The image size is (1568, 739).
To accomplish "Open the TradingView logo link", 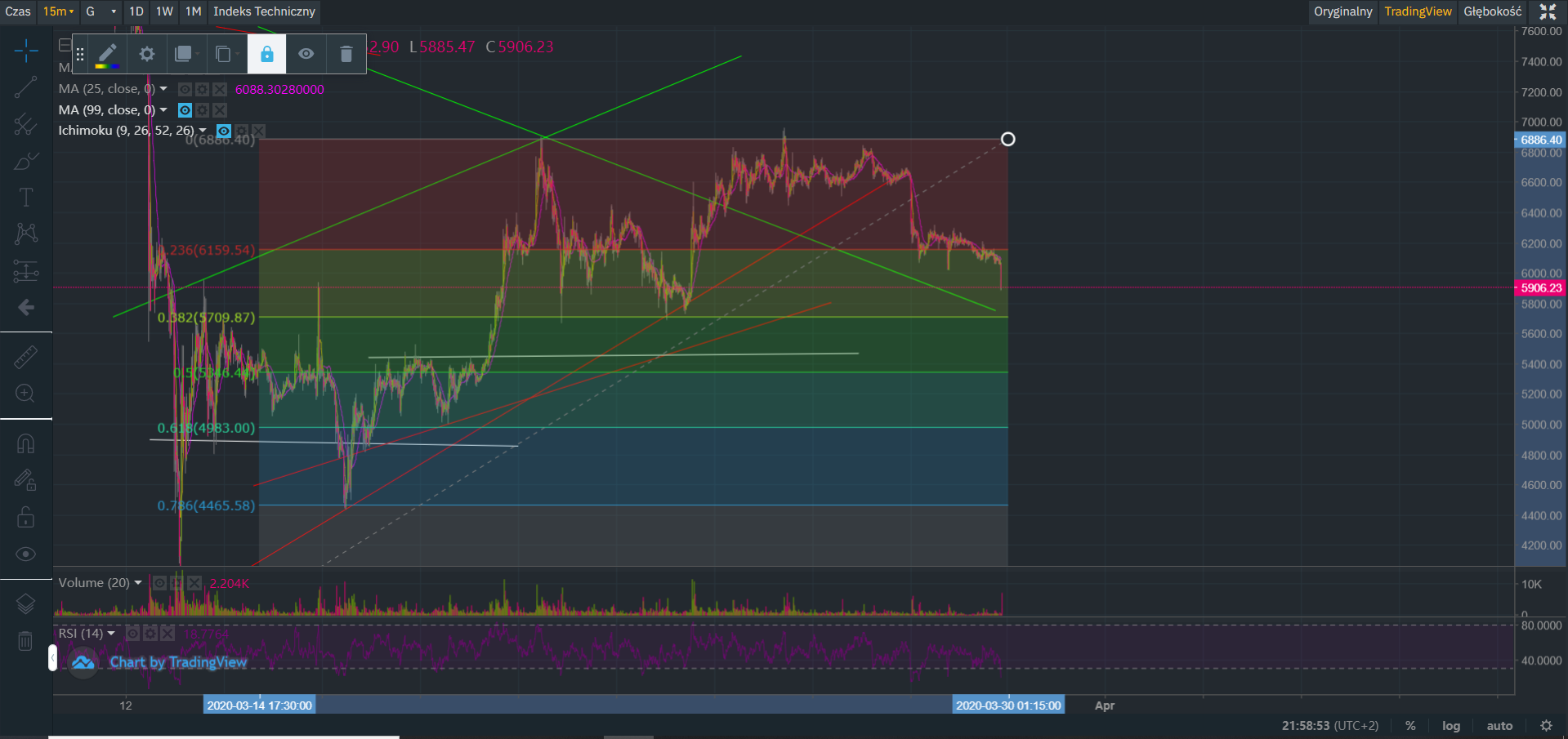I will coord(83,662).
